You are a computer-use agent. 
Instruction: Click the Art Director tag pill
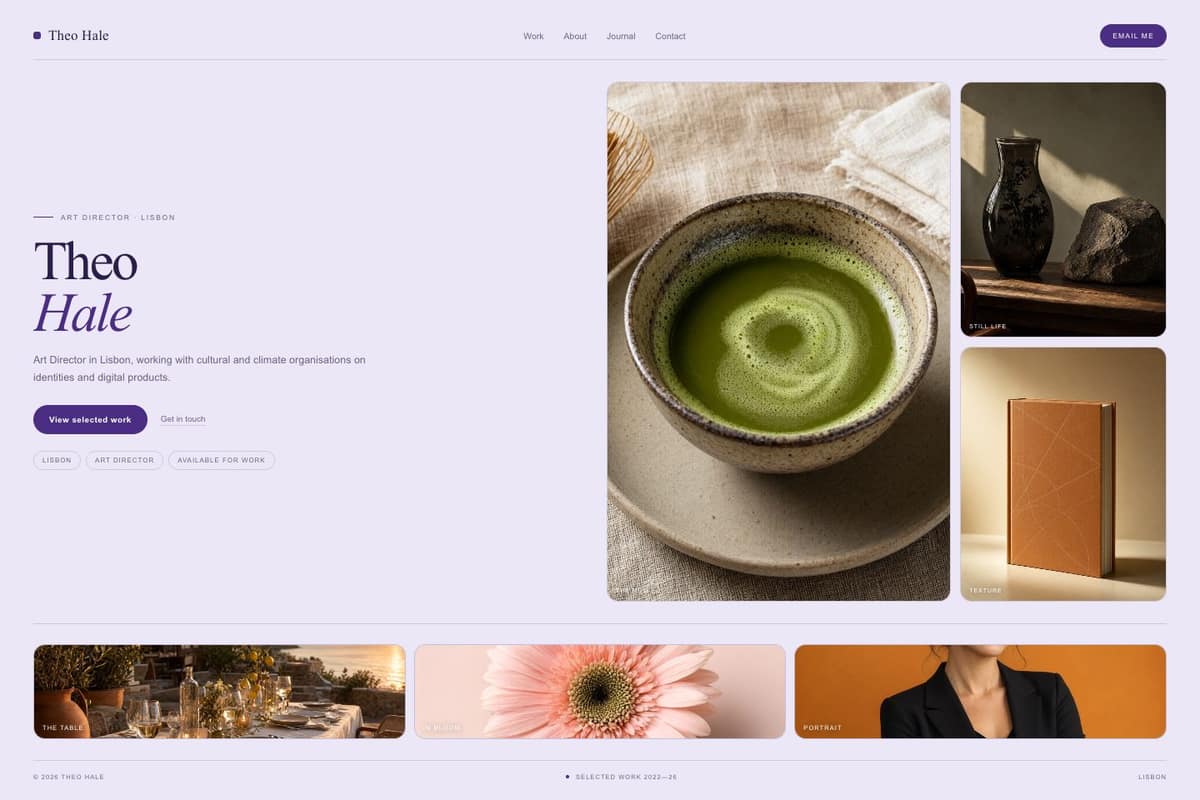pyautogui.click(x=124, y=460)
